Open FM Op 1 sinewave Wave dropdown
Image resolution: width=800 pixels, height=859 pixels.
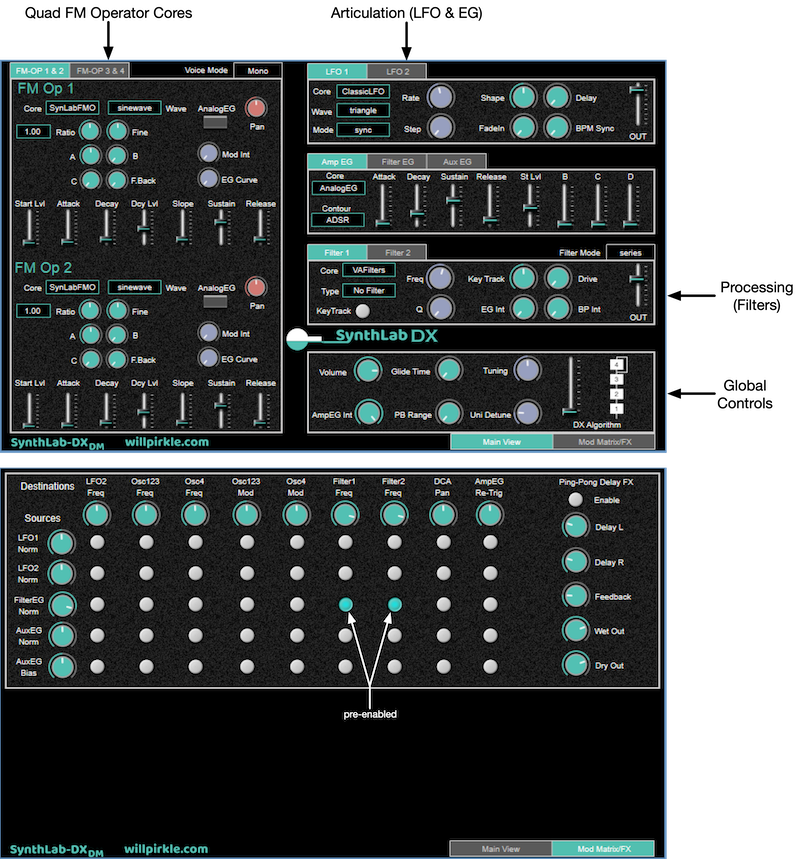[x=134, y=108]
